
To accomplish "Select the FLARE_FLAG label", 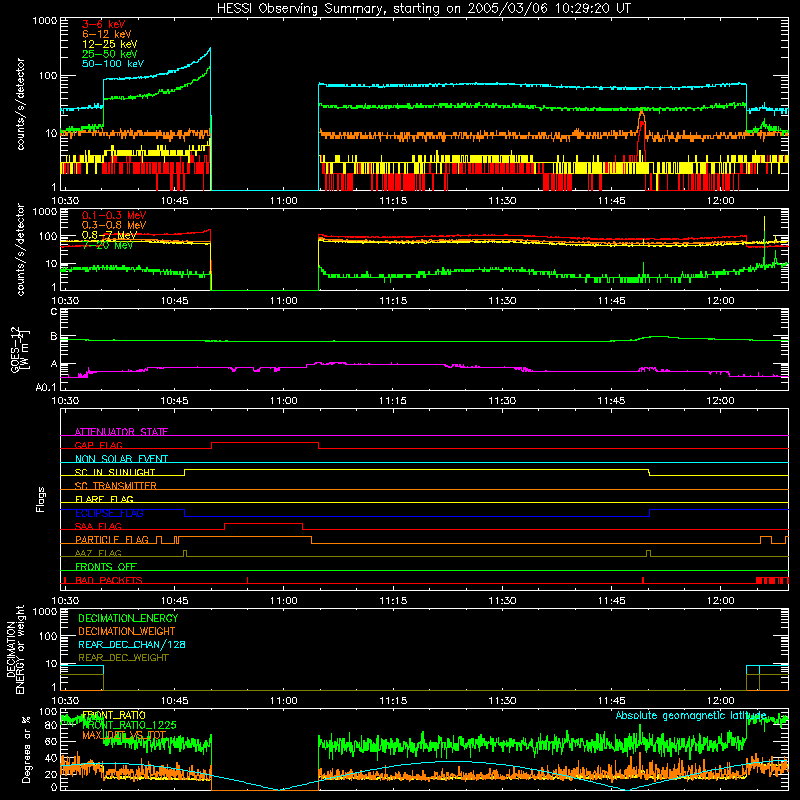I will pyautogui.click(x=104, y=499).
